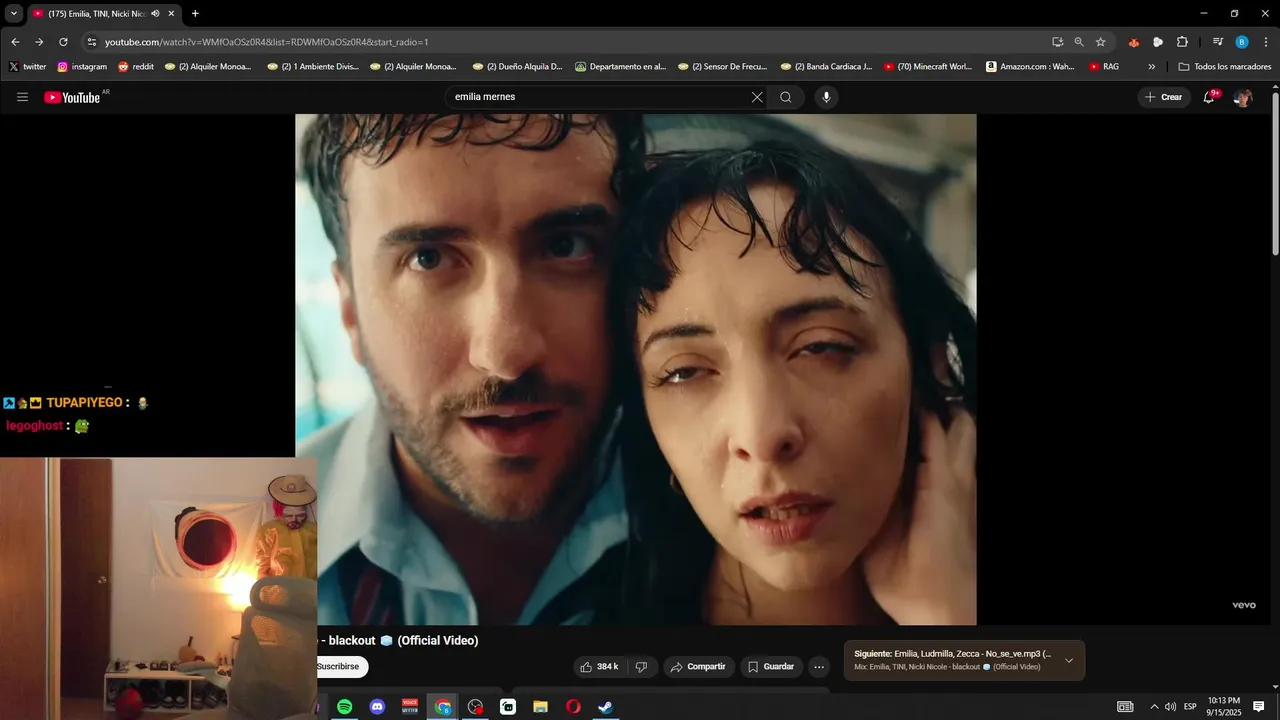Open Discord from the taskbar

point(377,707)
